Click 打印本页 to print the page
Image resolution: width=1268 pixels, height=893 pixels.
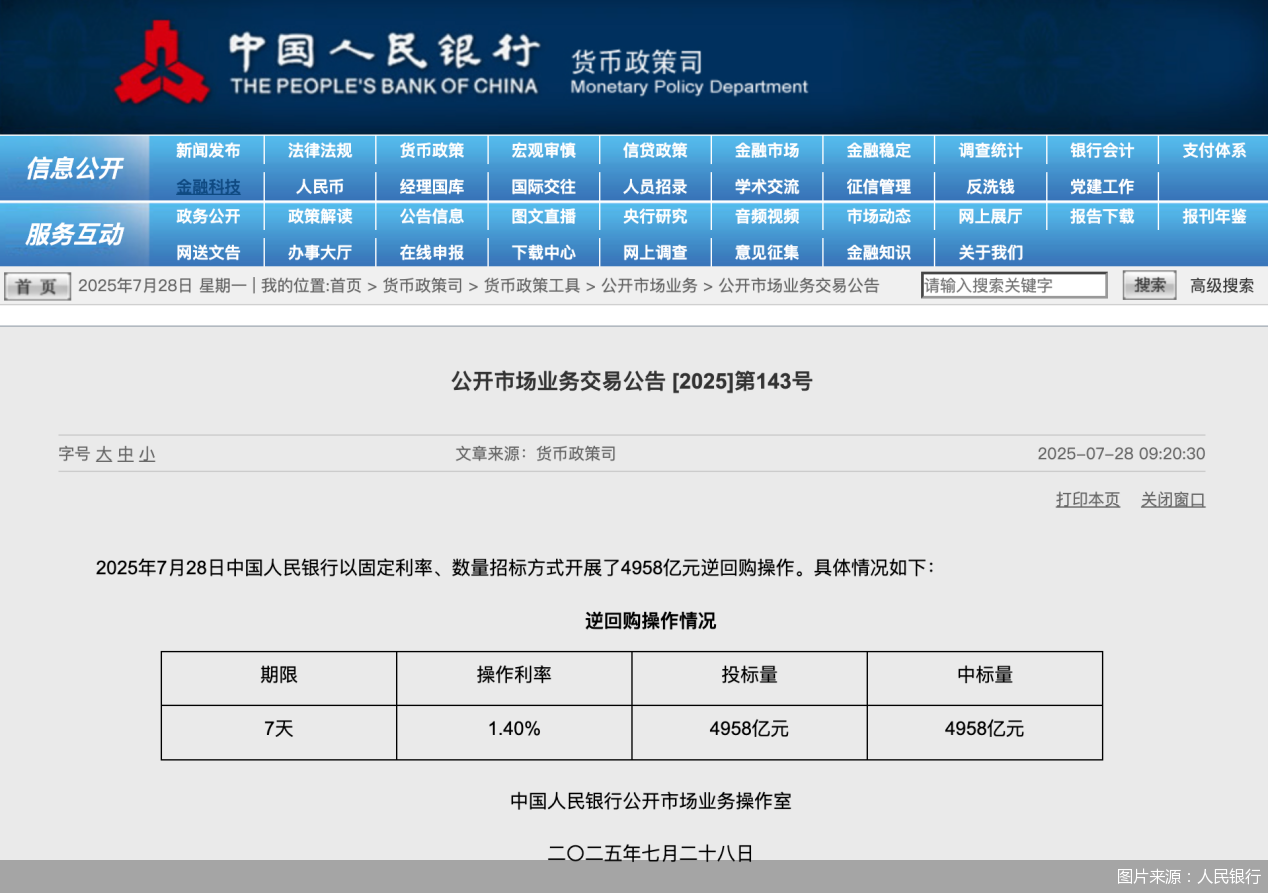(x=1088, y=500)
